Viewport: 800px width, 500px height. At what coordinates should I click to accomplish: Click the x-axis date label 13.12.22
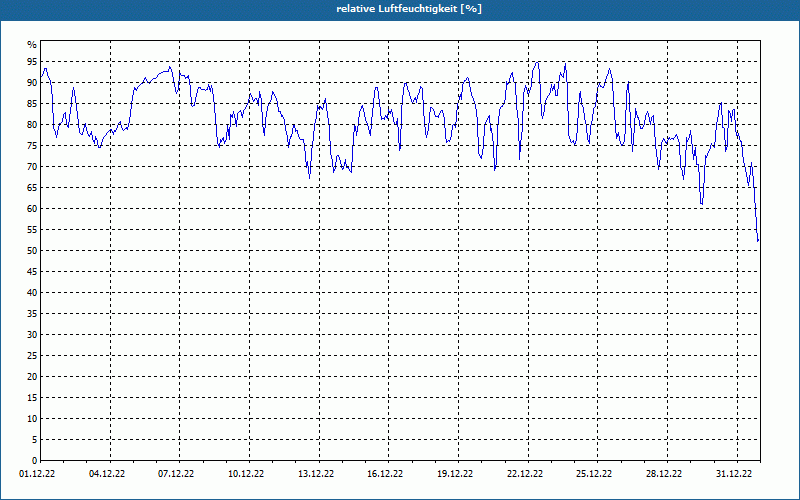click(316, 474)
